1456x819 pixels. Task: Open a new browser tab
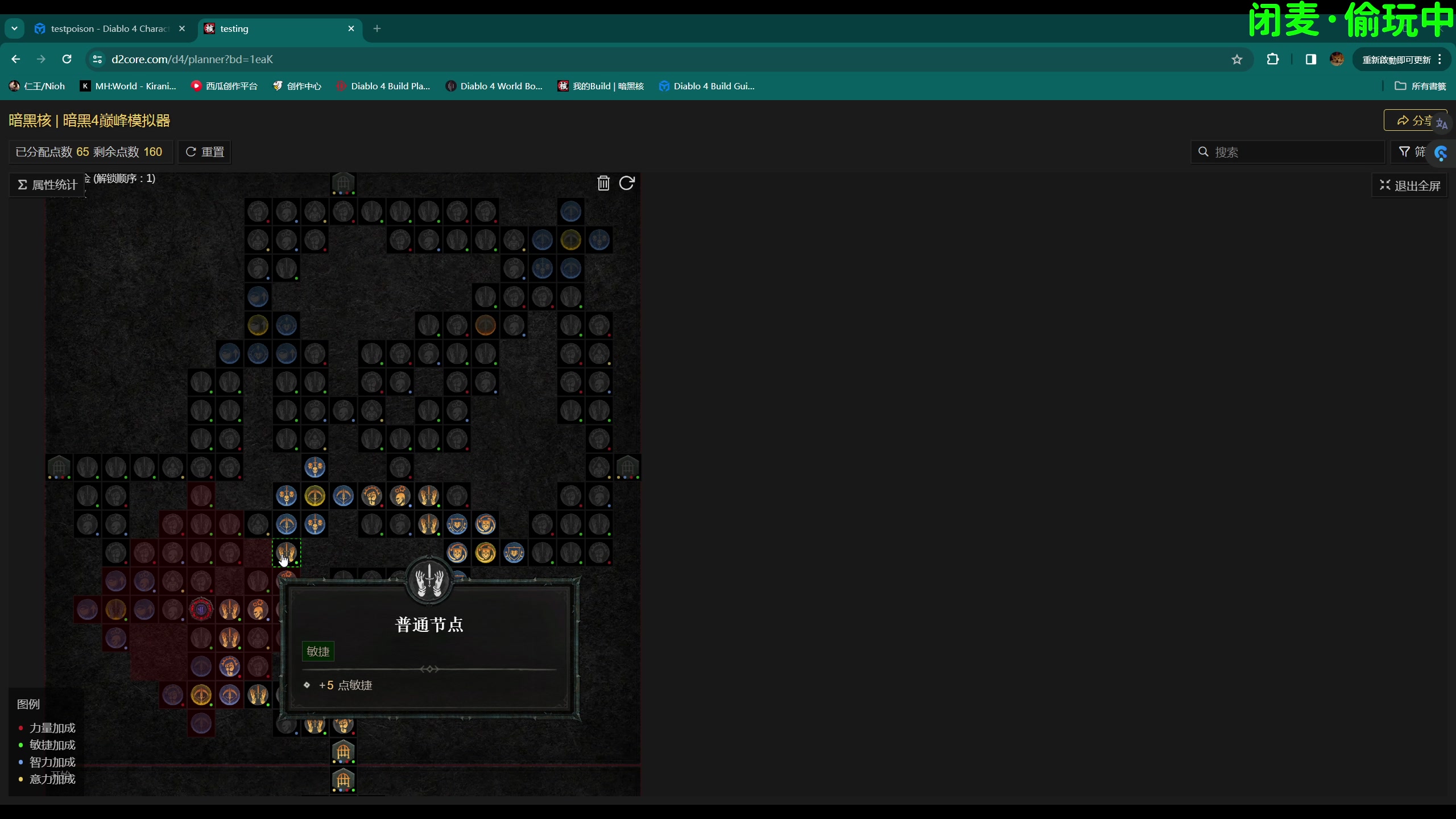point(377,28)
